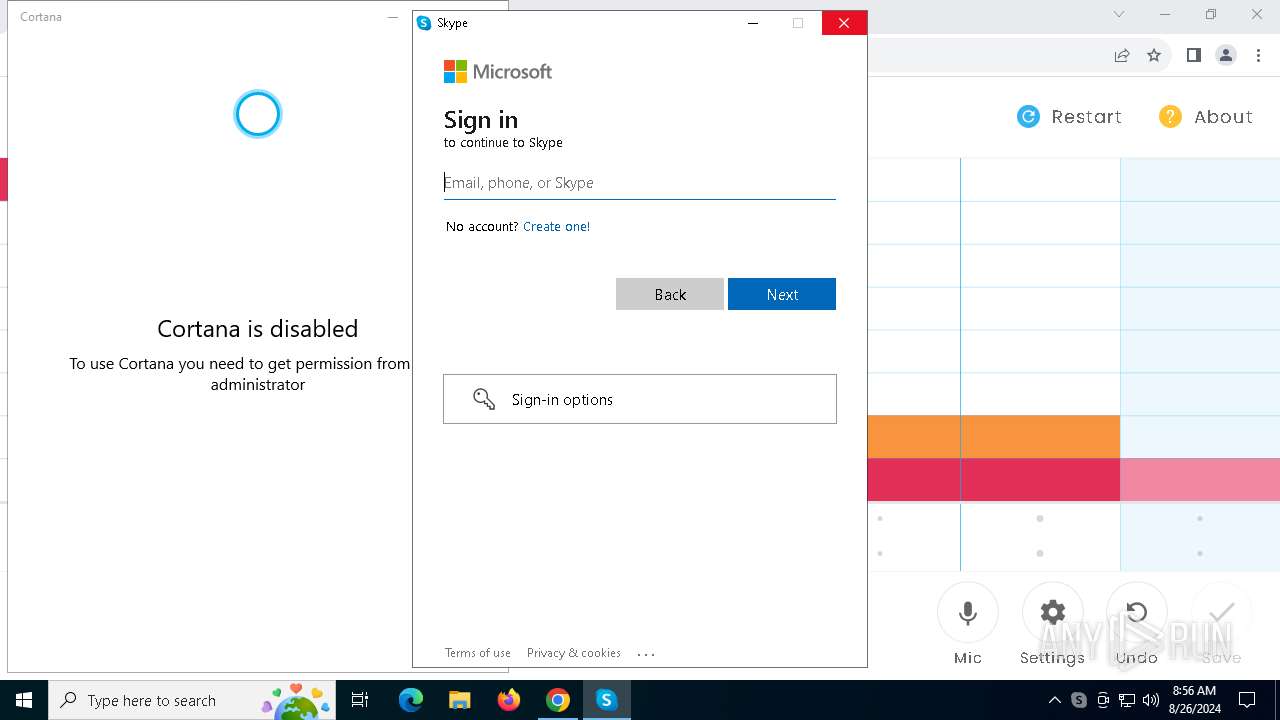Image resolution: width=1280 pixels, height=720 pixels.
Task: Restore down the Chrome window
Action: [1211, 14]
